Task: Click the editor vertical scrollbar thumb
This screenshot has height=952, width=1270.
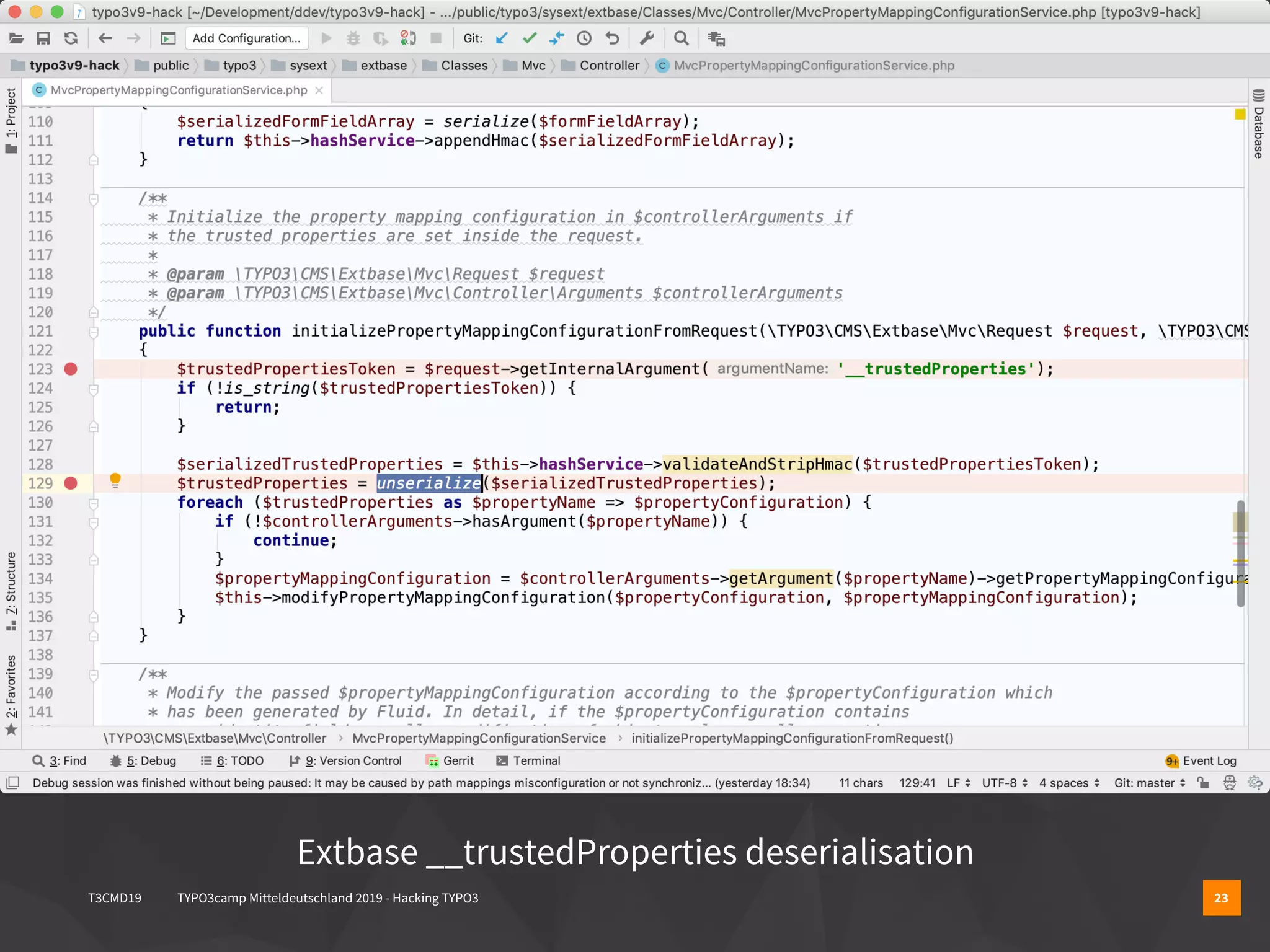Action: [x=1240, y=553]
